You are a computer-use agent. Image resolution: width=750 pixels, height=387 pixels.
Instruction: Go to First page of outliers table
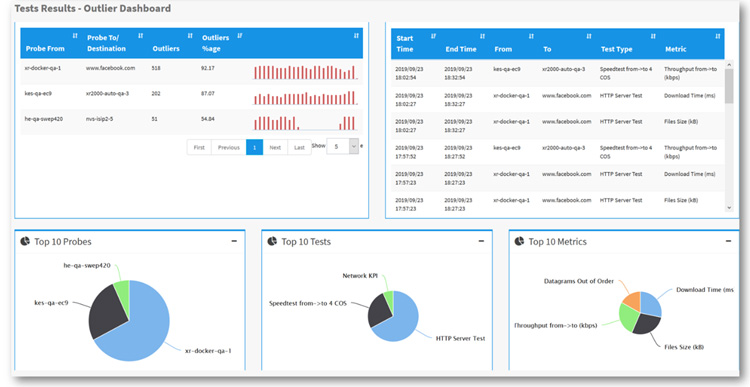click(199, 147)
